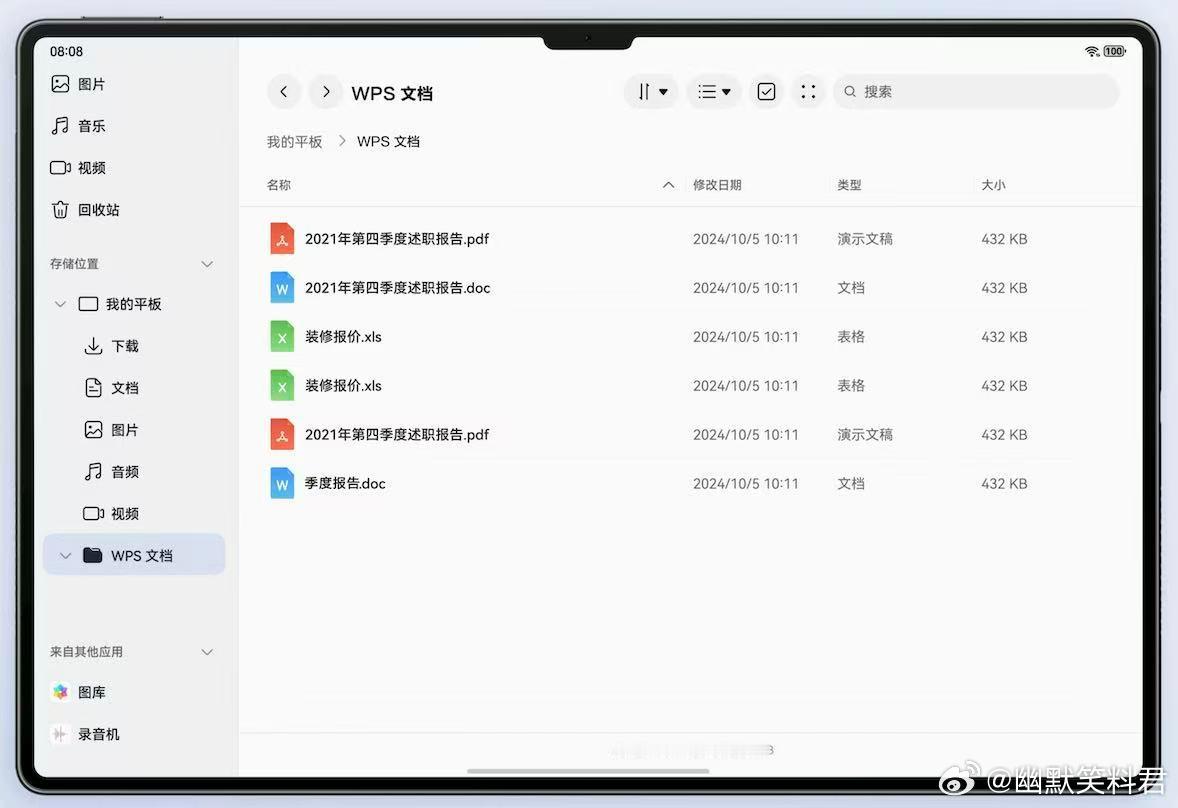Viewport: 1178px width, 808px height.
Task: Sort by the 名称 column header
Action: point(279,185)
